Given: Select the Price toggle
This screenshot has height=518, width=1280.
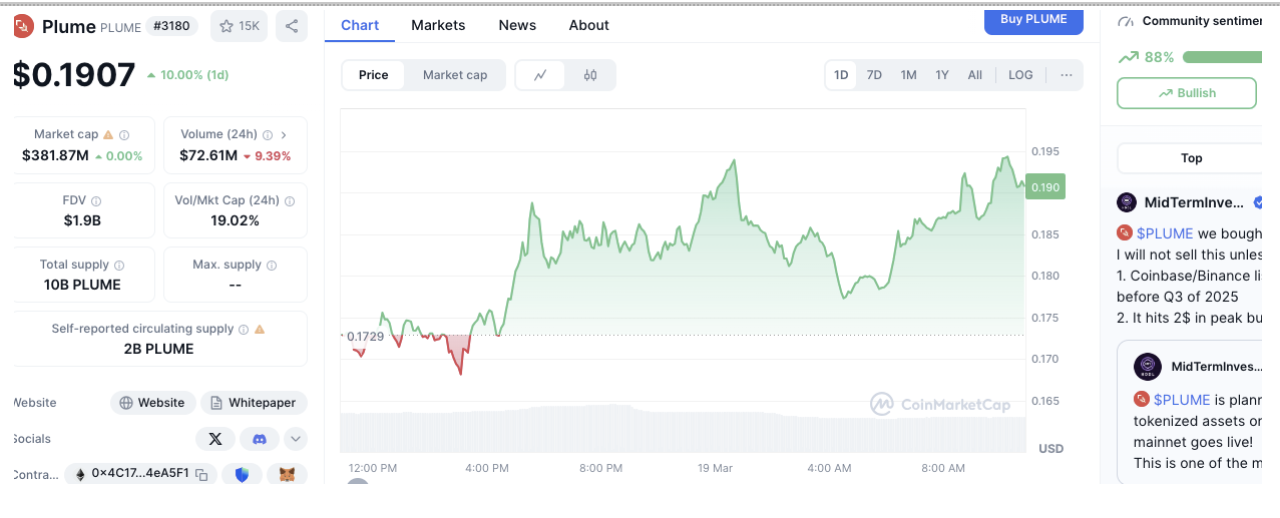Looking at the screenshot, I should pos(374,75).
